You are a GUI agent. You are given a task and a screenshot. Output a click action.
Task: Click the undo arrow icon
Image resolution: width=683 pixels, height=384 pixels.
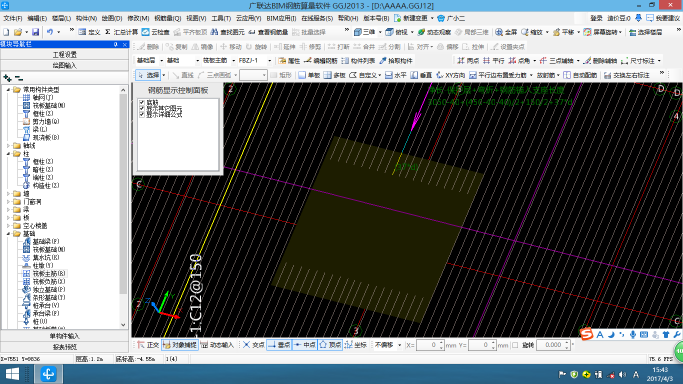click(x=50, y=32)
